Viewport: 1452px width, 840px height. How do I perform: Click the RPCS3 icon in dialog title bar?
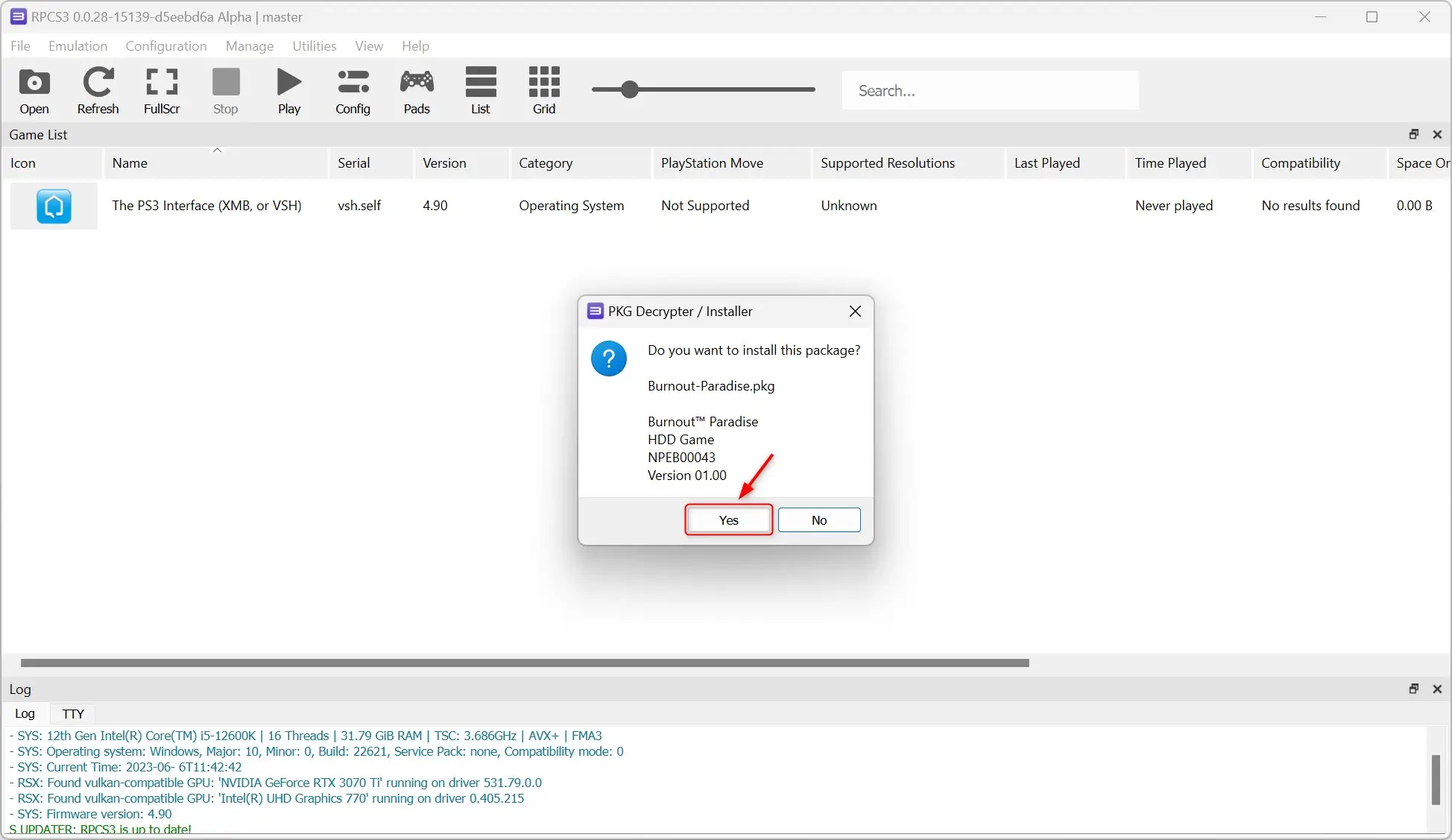(x=595, y=311)
